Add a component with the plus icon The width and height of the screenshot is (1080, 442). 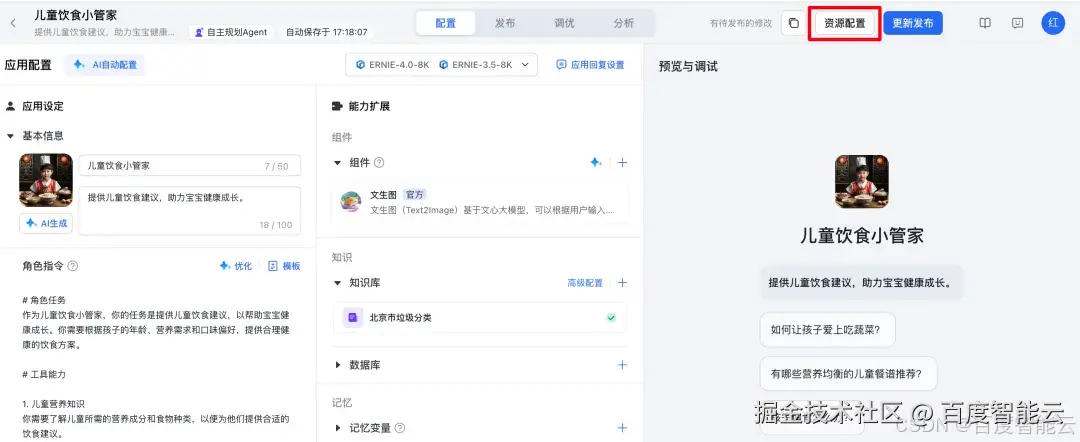(622, 162)
